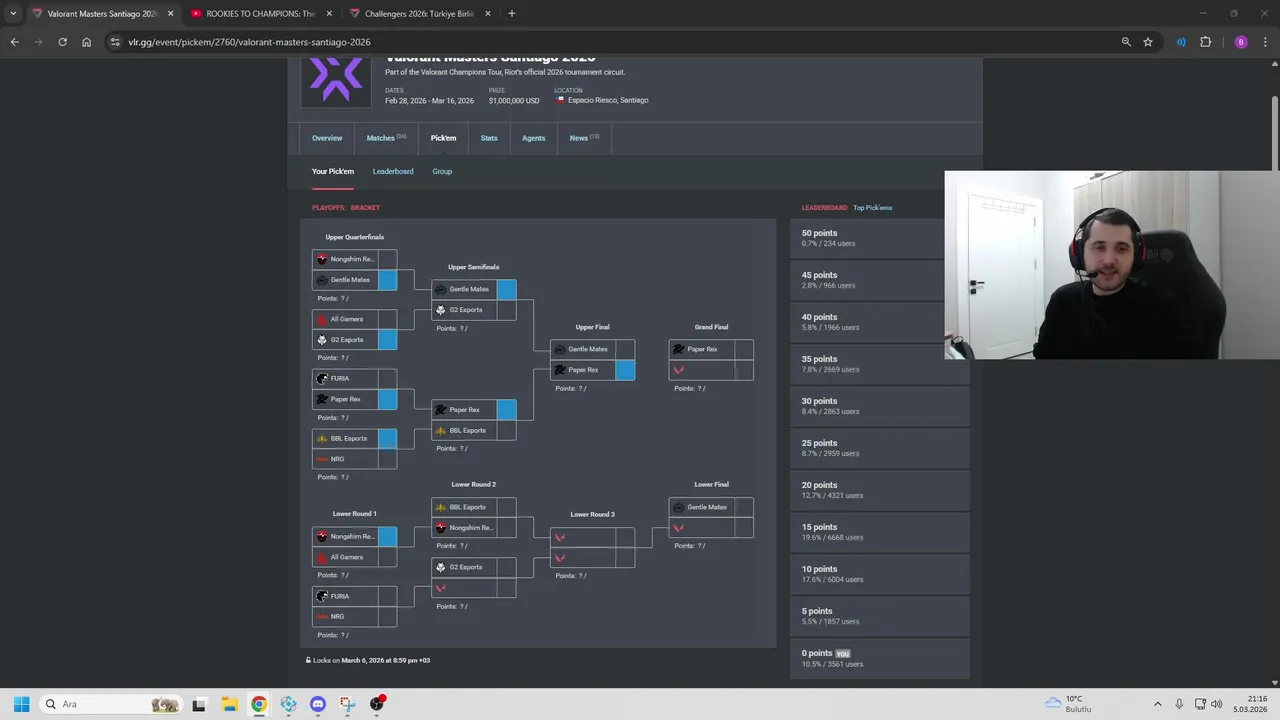
Task: Open the Agents event tab
Action: pyautogui.click(x=533, y=138)
